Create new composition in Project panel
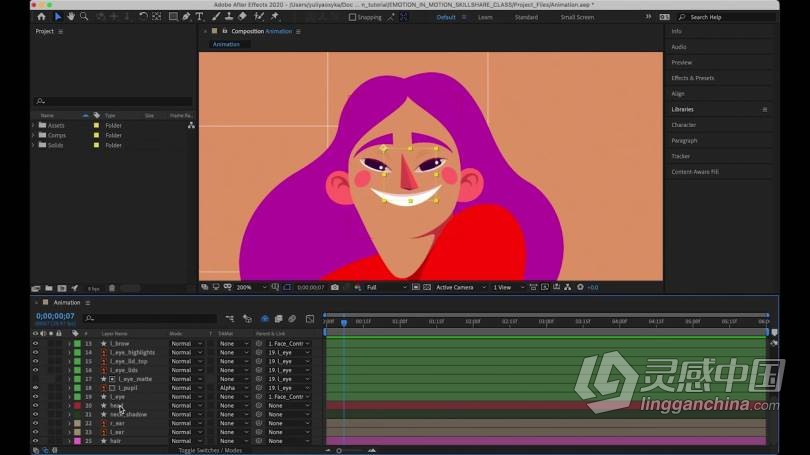 62,288
